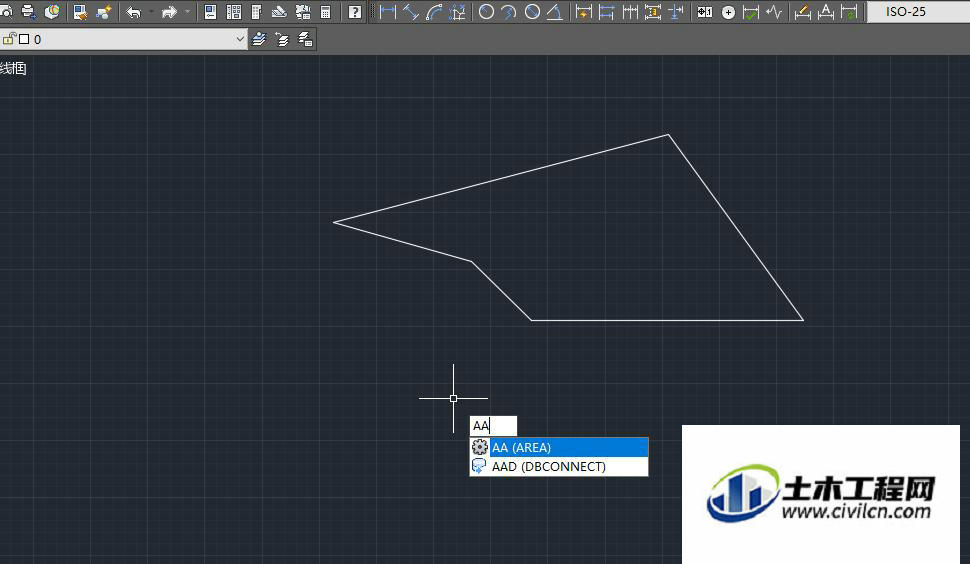Viewport: 970px width, 564px height.
Task: Expand the redo history arrow
Action: click(187, 11)
